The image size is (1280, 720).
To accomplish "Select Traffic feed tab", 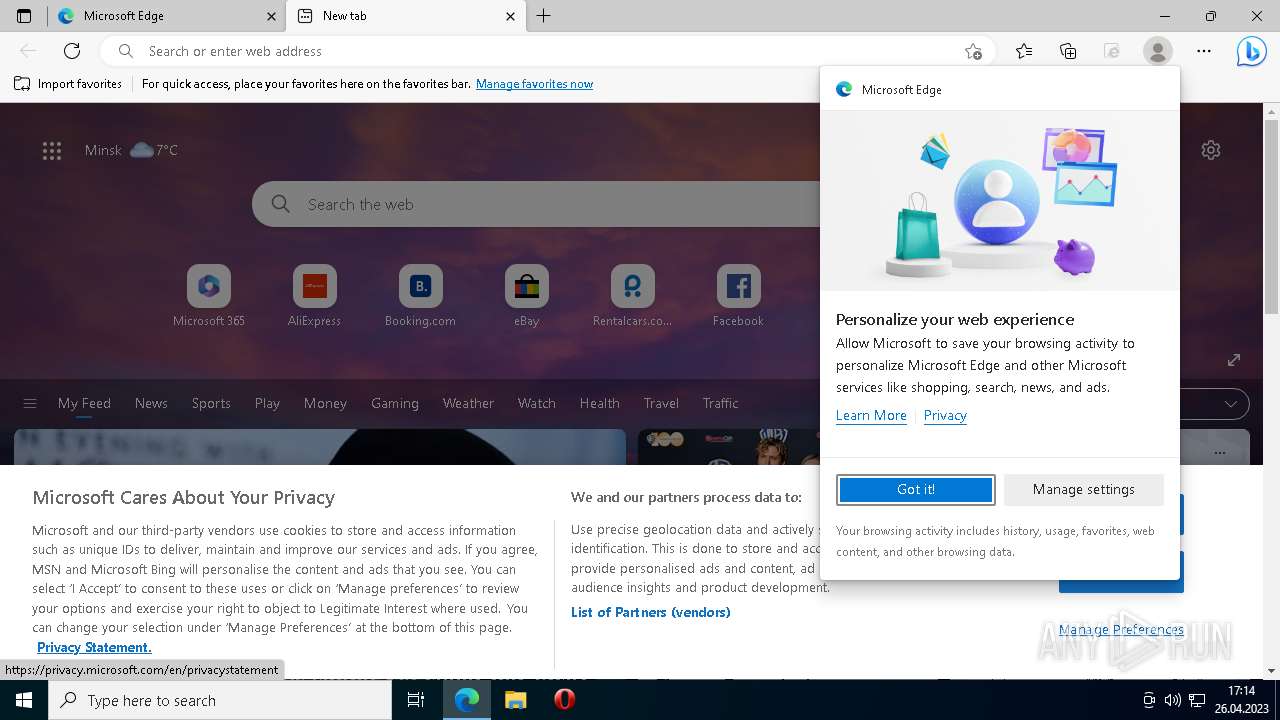I will tap(720, 403).
